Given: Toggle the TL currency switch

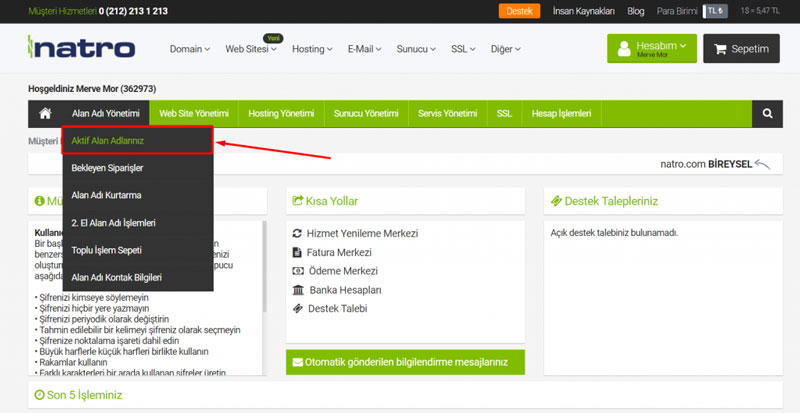Looking at the screenshot, I should click(715, 11).
